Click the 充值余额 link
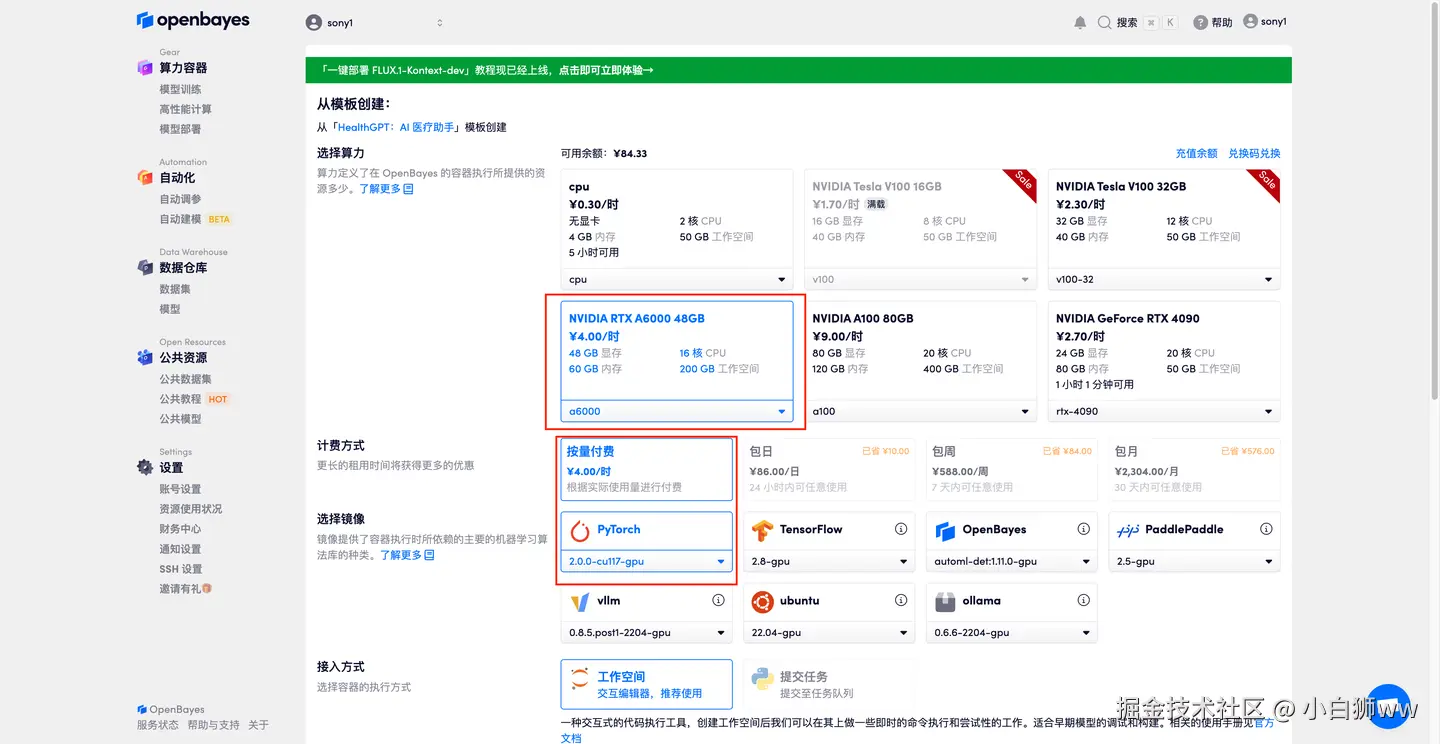This screenshot has width=1440, height=744. (x=1196, y=153)
